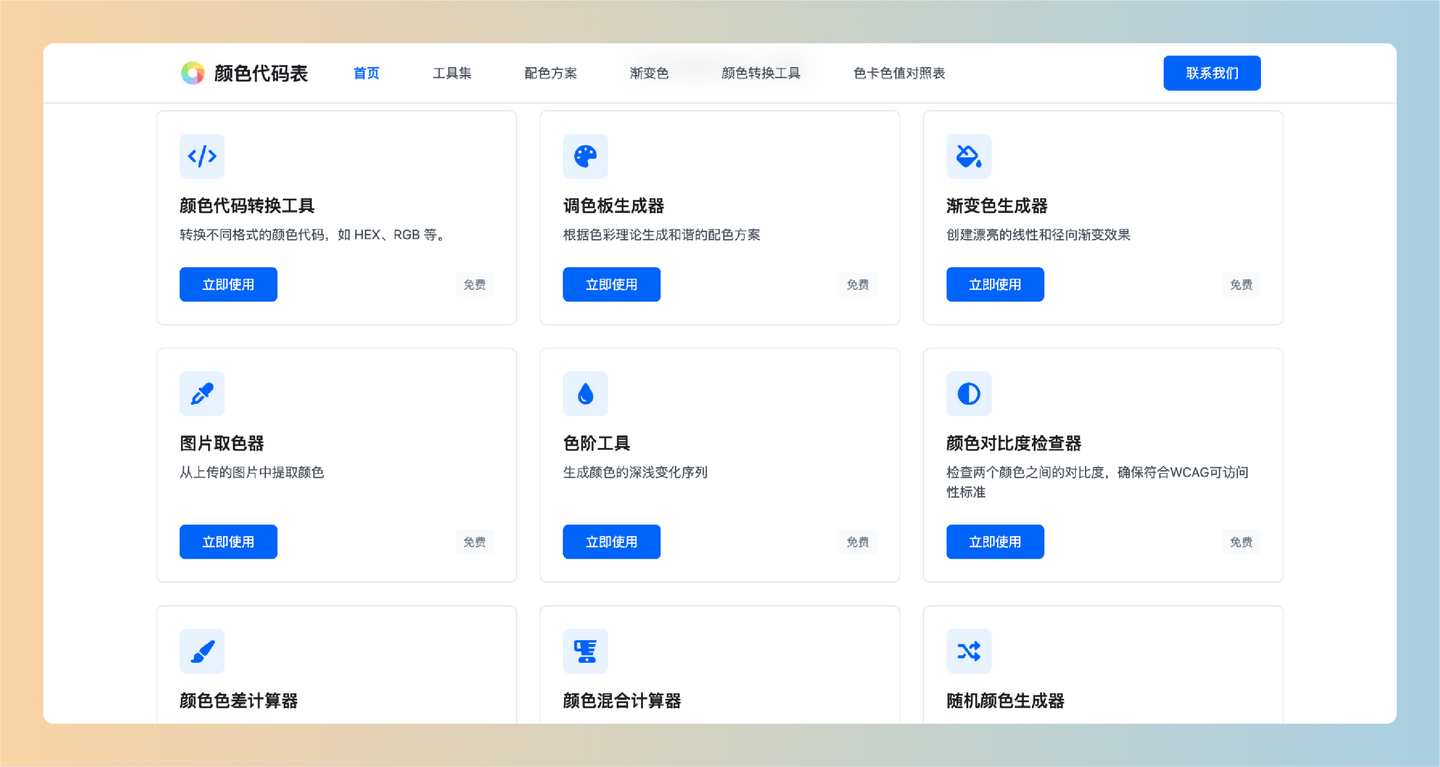Click the 颜色对比度检查器 card heading
This screenshot has height=767, width=1440.
pyautogui.click(x=1014, y=443)
